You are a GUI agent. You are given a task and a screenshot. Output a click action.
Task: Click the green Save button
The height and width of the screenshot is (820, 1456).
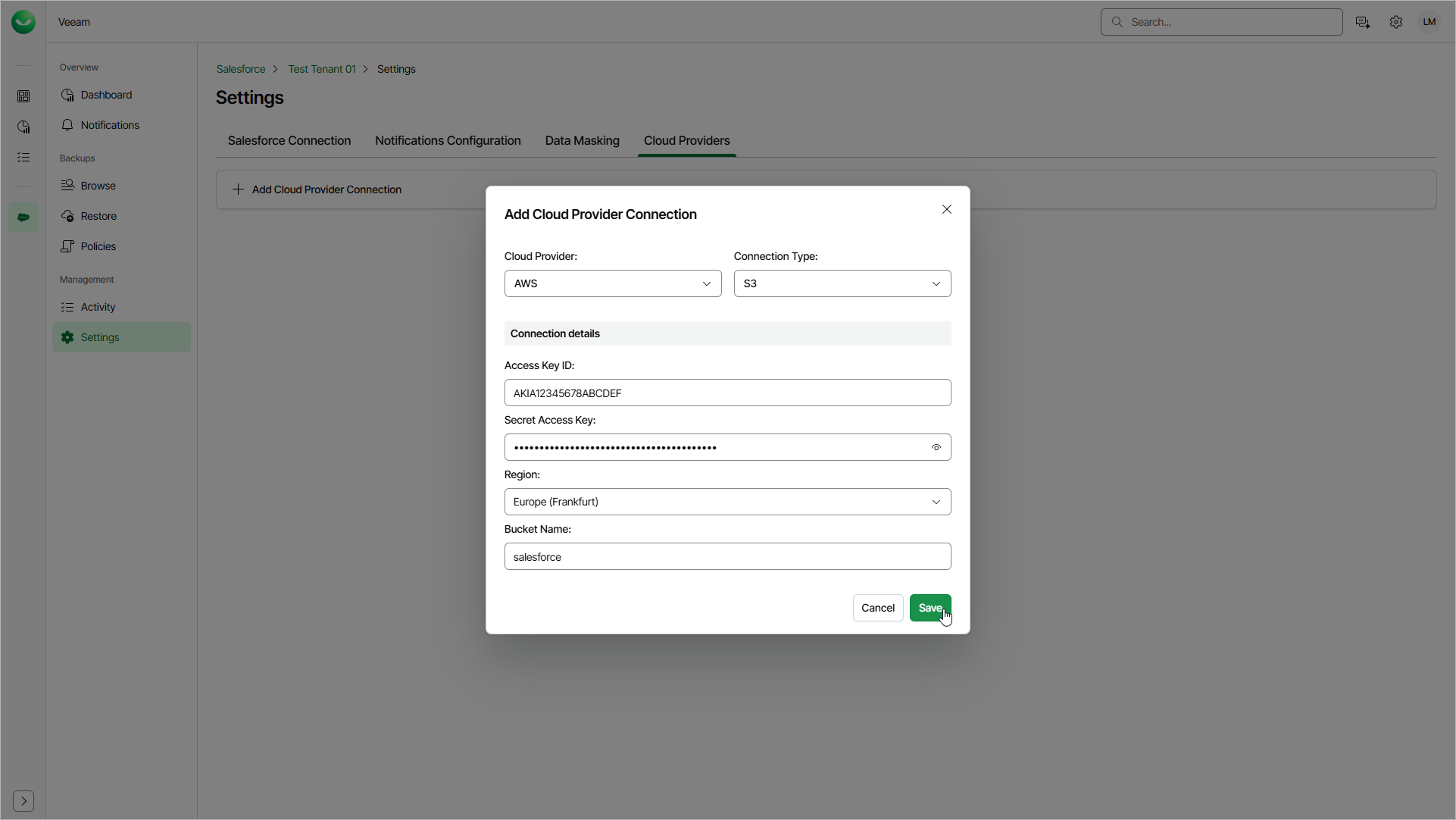[930, 608]
